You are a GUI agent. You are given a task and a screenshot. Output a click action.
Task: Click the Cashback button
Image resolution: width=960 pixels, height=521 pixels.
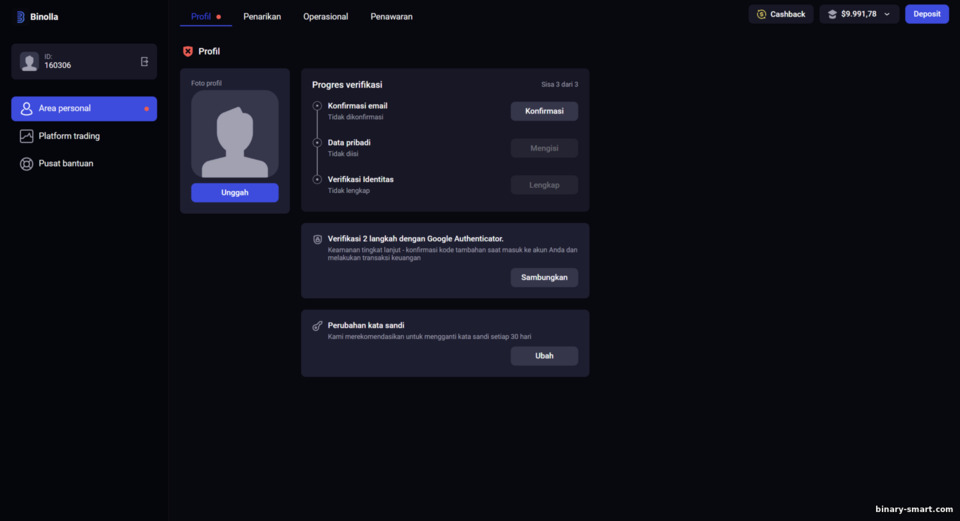click(781, 14)
